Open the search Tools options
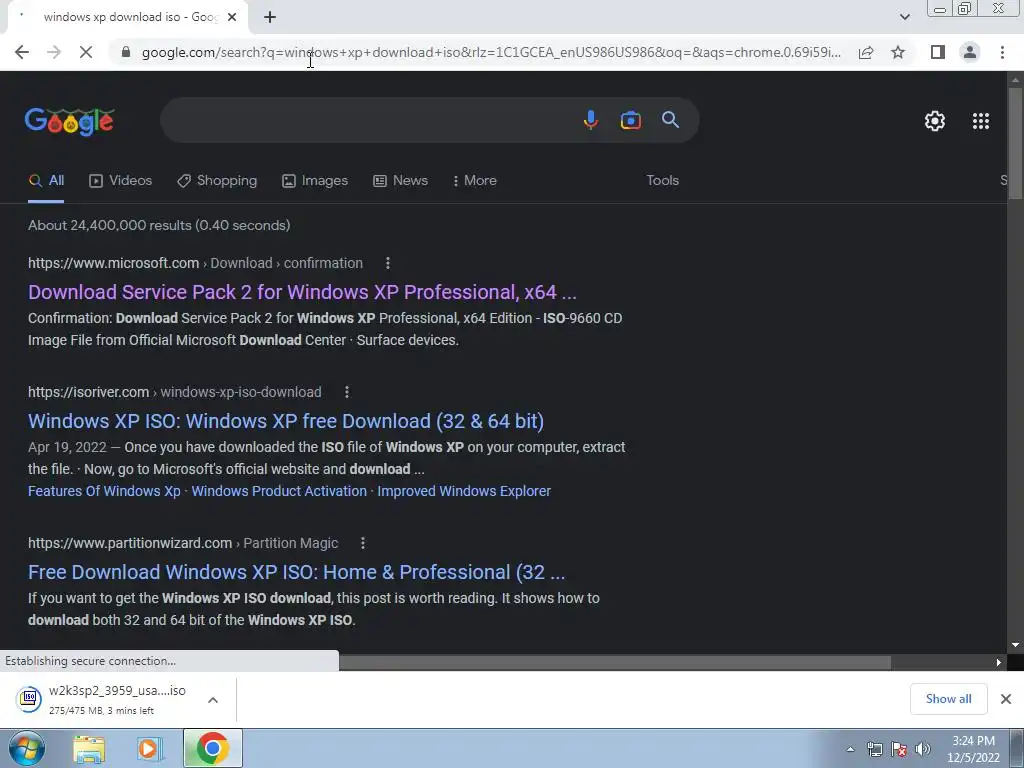1024x768 pixels. coord(662,181)
